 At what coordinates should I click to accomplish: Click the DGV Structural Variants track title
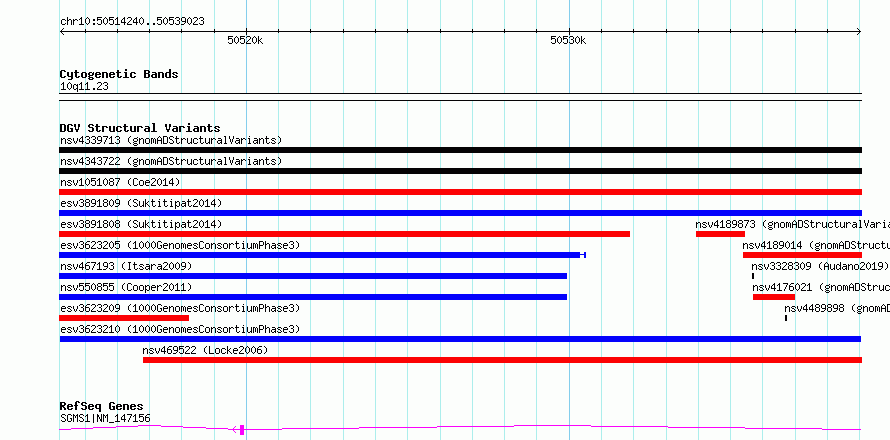(140, 128)
